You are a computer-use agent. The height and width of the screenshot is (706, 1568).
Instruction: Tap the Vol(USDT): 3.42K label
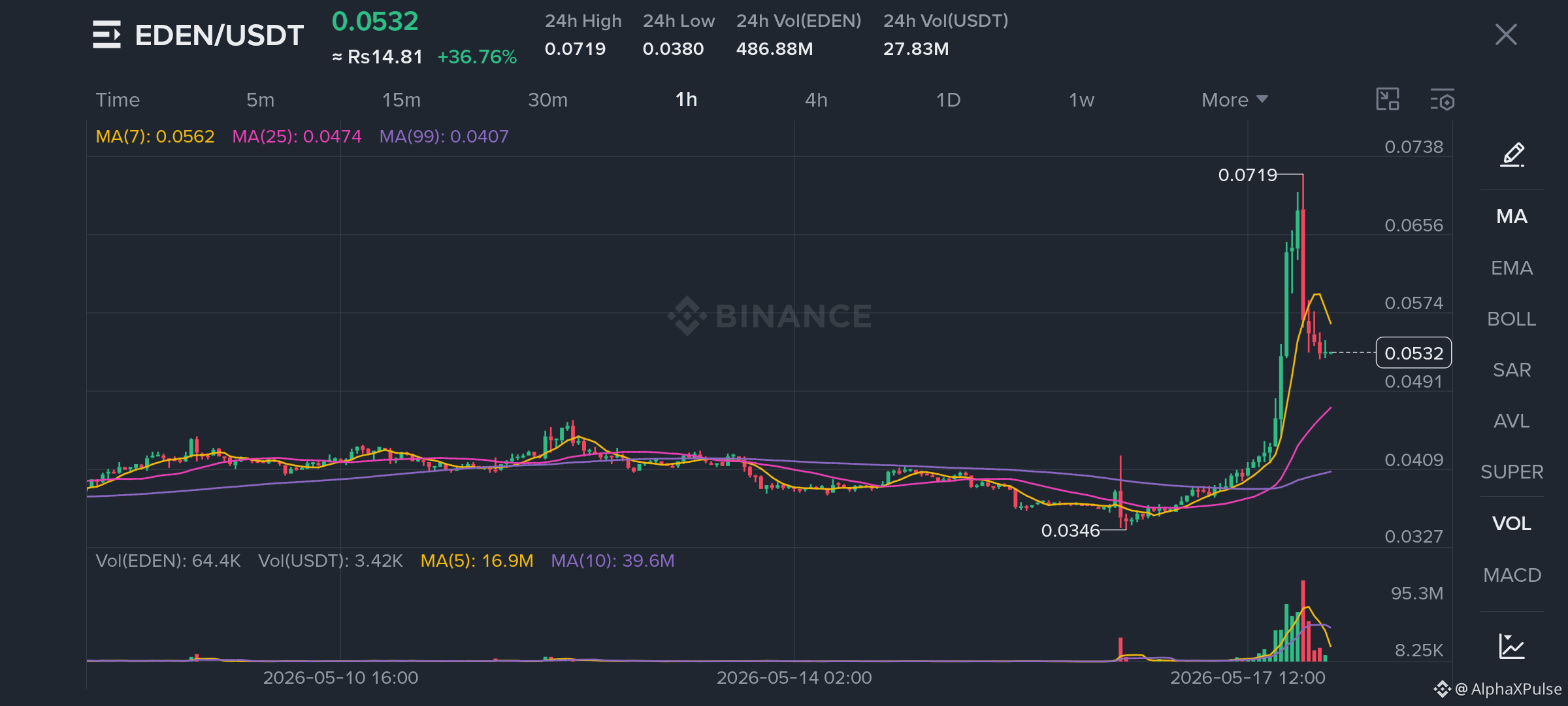(x=330, y=561)
